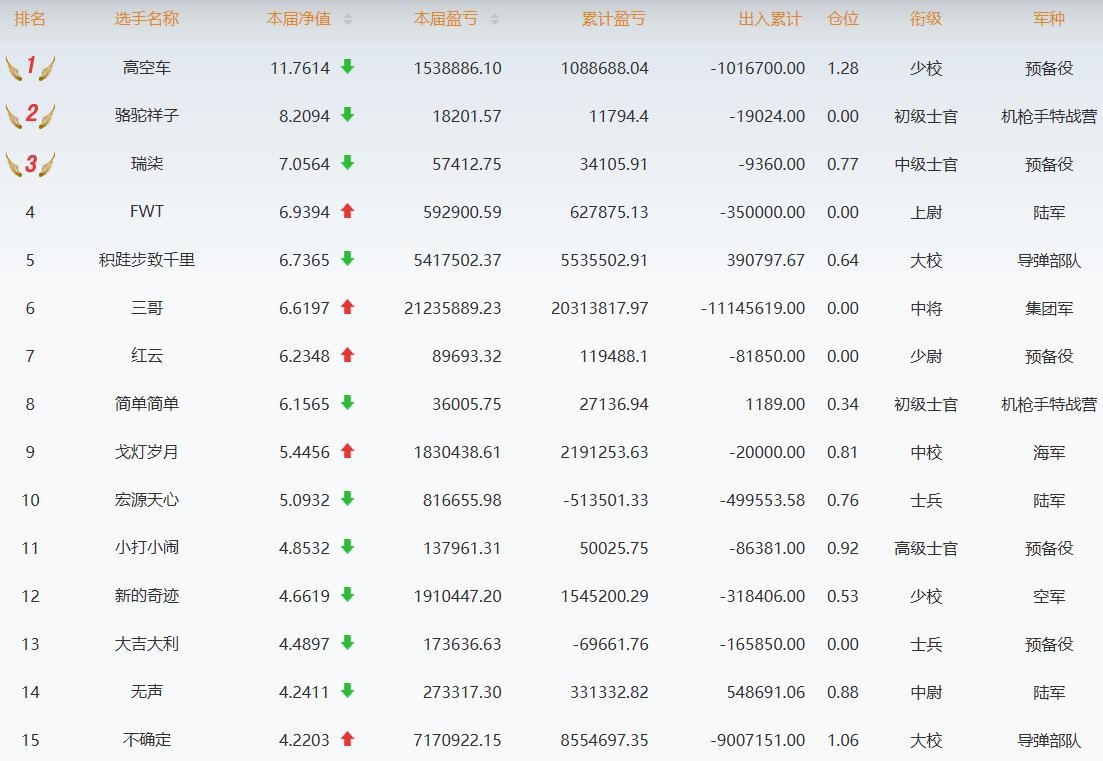Click green down arrow in 高空车 row
The height and width of the screenshot is (761, 1103).
347,67
